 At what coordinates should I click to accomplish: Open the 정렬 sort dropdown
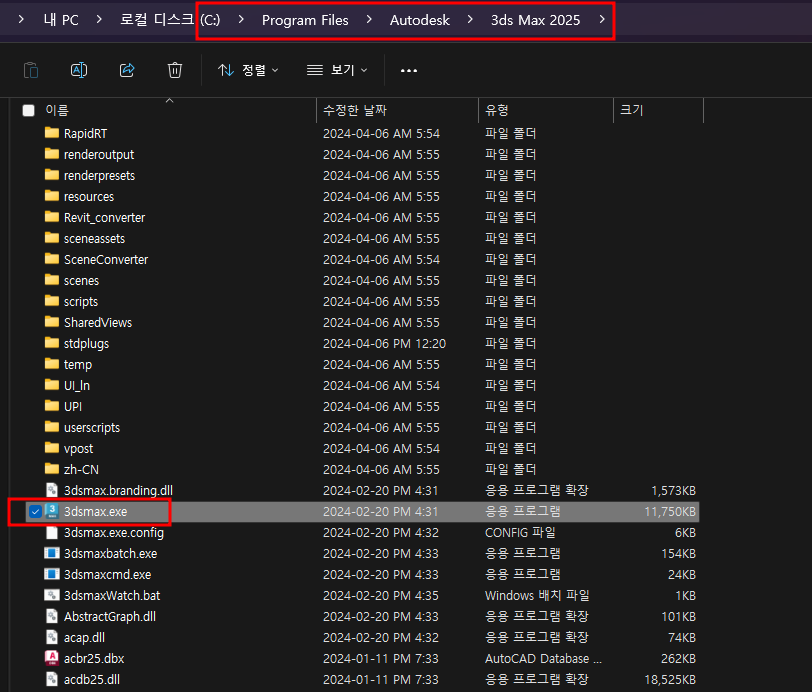point(248,70)
